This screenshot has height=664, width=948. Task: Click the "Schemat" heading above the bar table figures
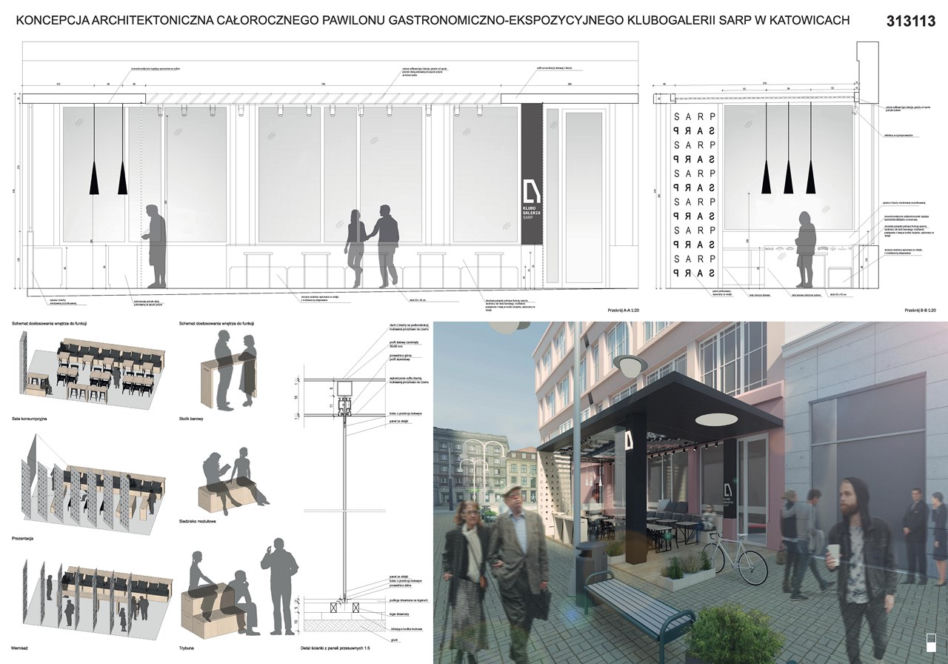216,324
